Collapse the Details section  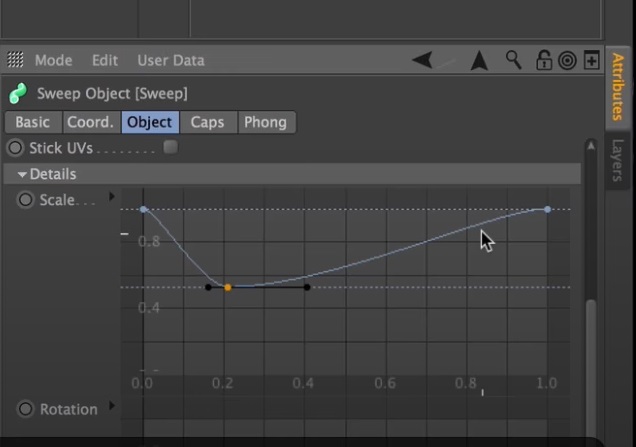22,174
